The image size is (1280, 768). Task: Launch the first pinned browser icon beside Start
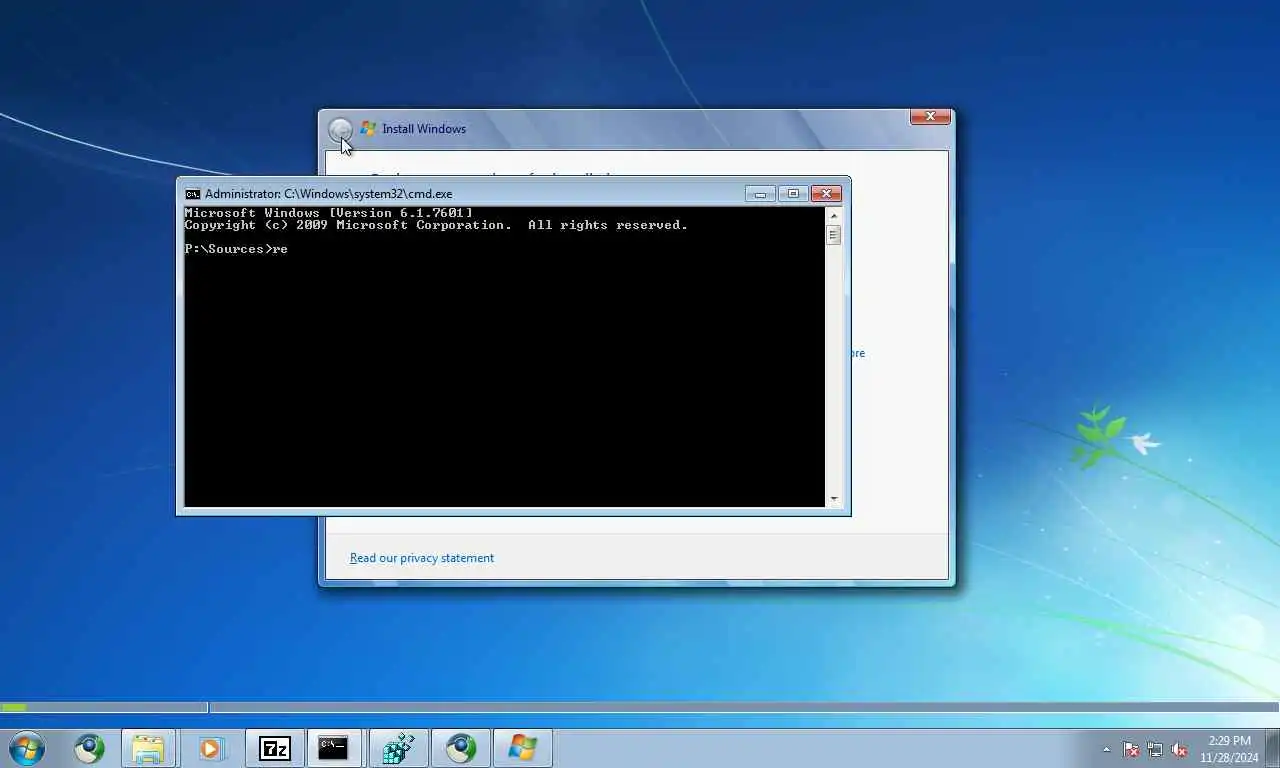(x=89, y=748)
